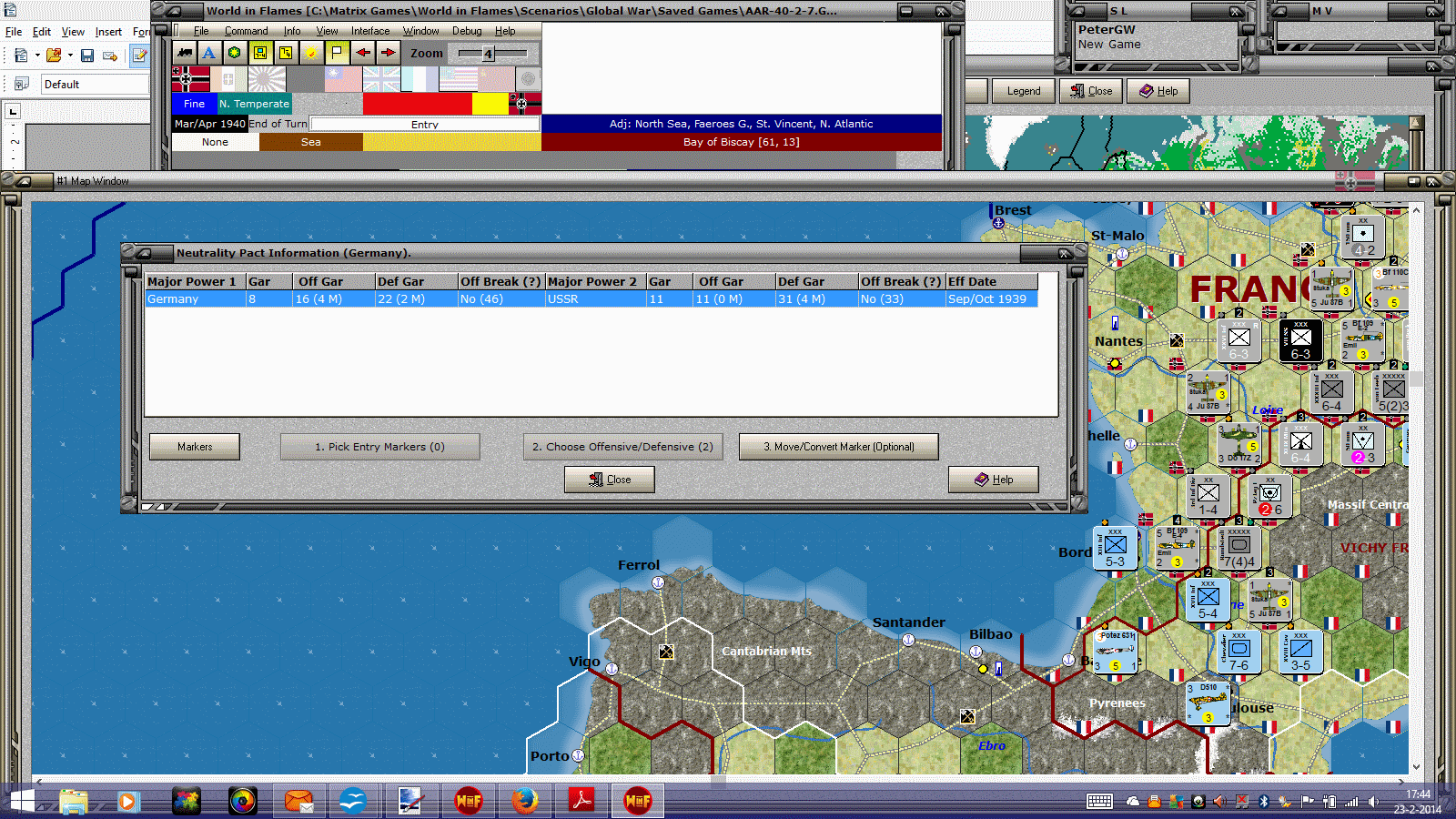
Task: Click the Bluetooth tray icon
Action: [x=1263, y=802]
